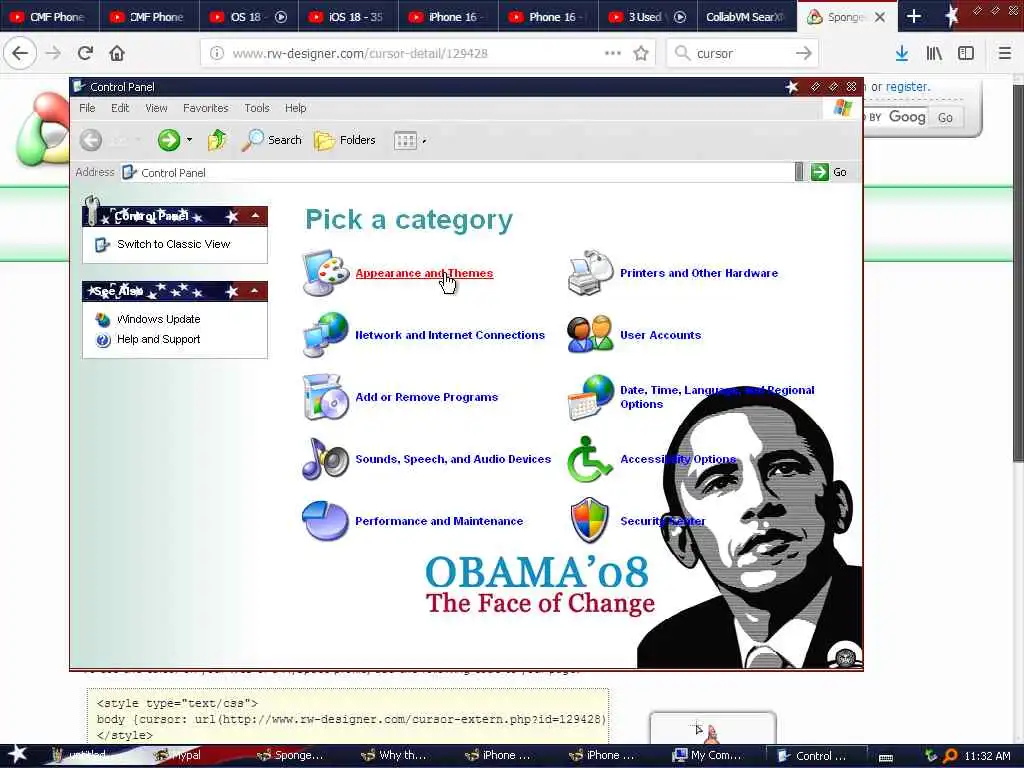
Task: Open the Help menu
Action: (295, 108)
